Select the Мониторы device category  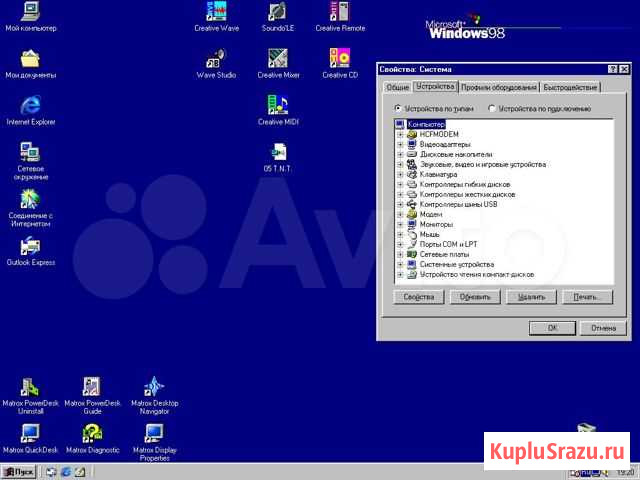(x=436, y=224)
